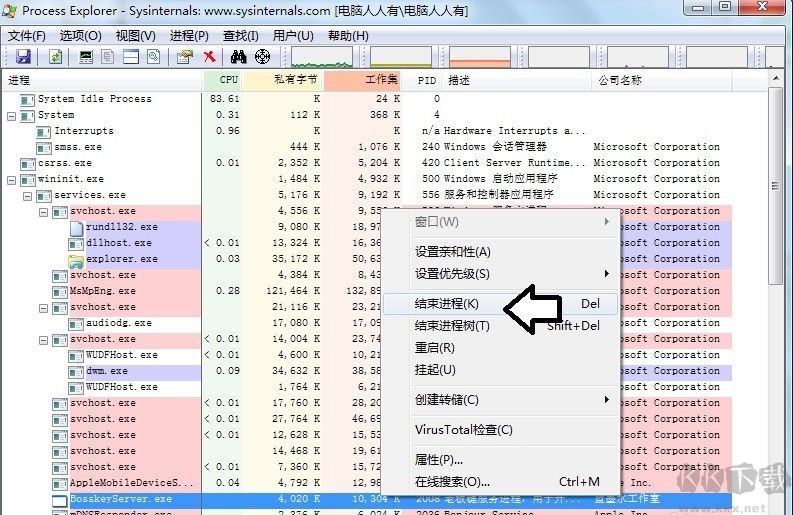The height and width of the screenshot is (515, 793).
Task: Click the red X Kill Process icon
Action: tap(209, 57)
